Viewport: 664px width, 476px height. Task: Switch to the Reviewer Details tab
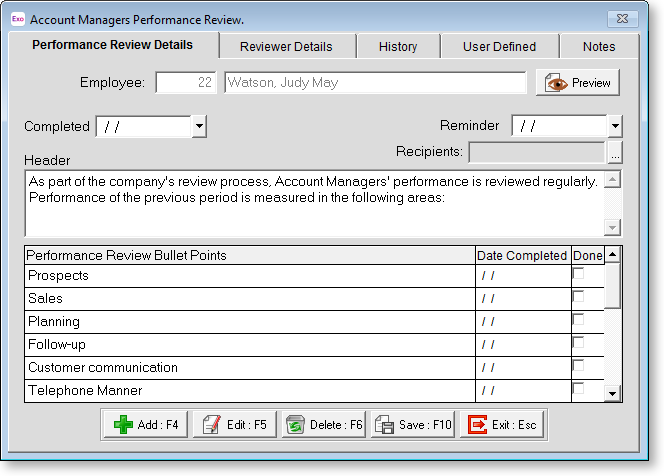click(x=286, y=46)
